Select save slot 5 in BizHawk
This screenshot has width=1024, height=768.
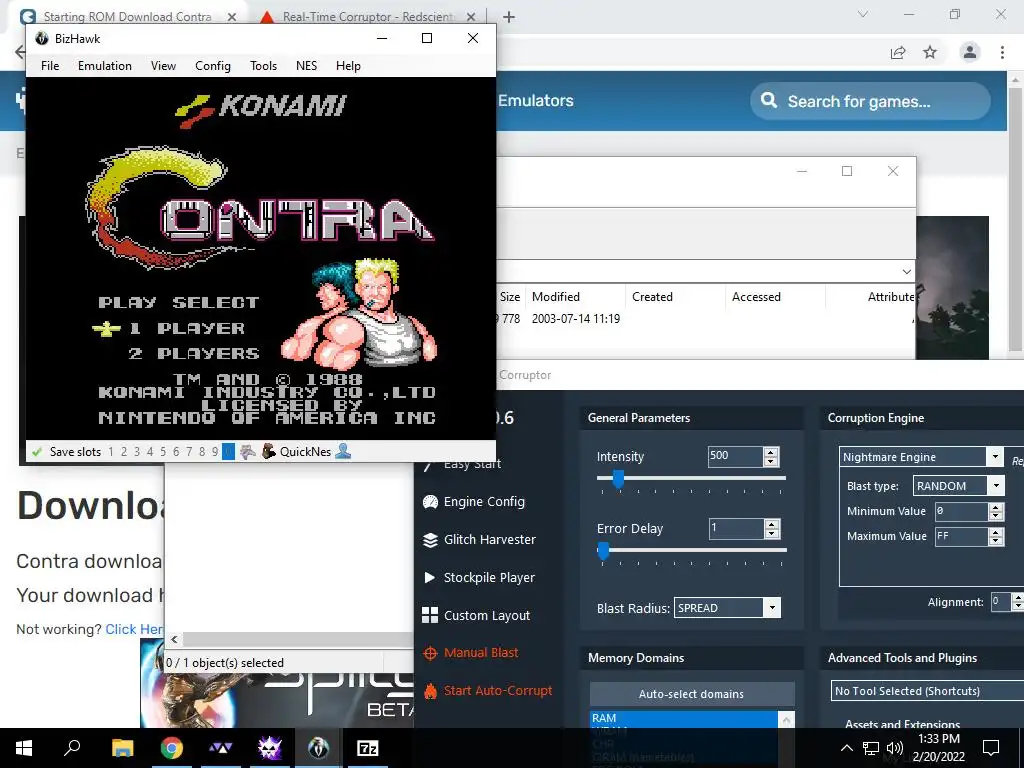[x=163, y=451]
